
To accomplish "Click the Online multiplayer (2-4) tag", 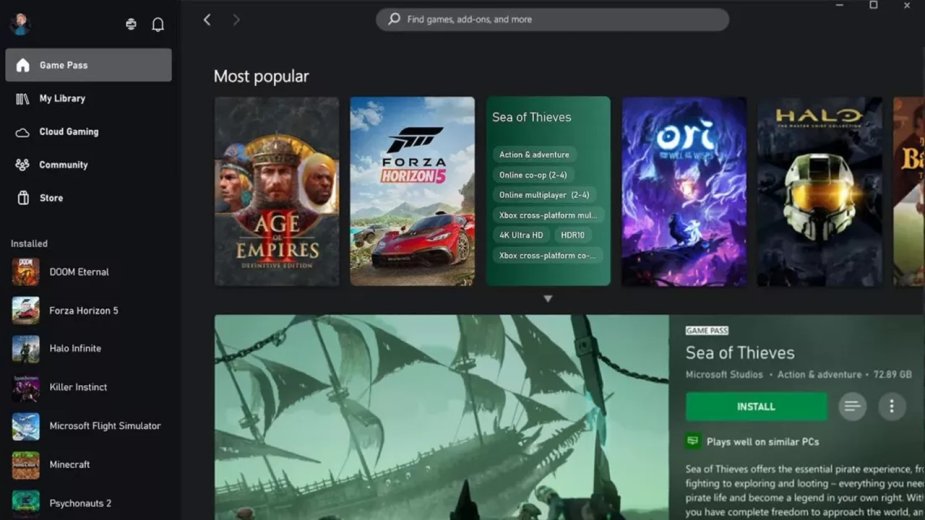I will [544, 195].
